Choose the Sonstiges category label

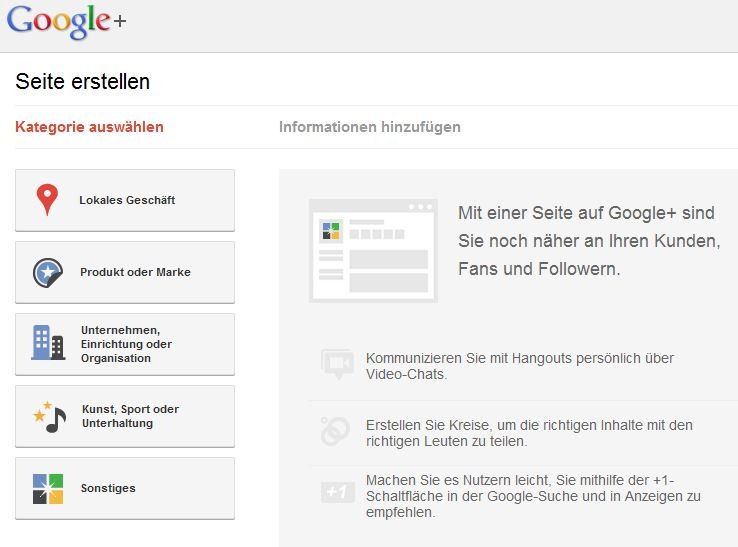pyautogui.click(x=108, y=488)
